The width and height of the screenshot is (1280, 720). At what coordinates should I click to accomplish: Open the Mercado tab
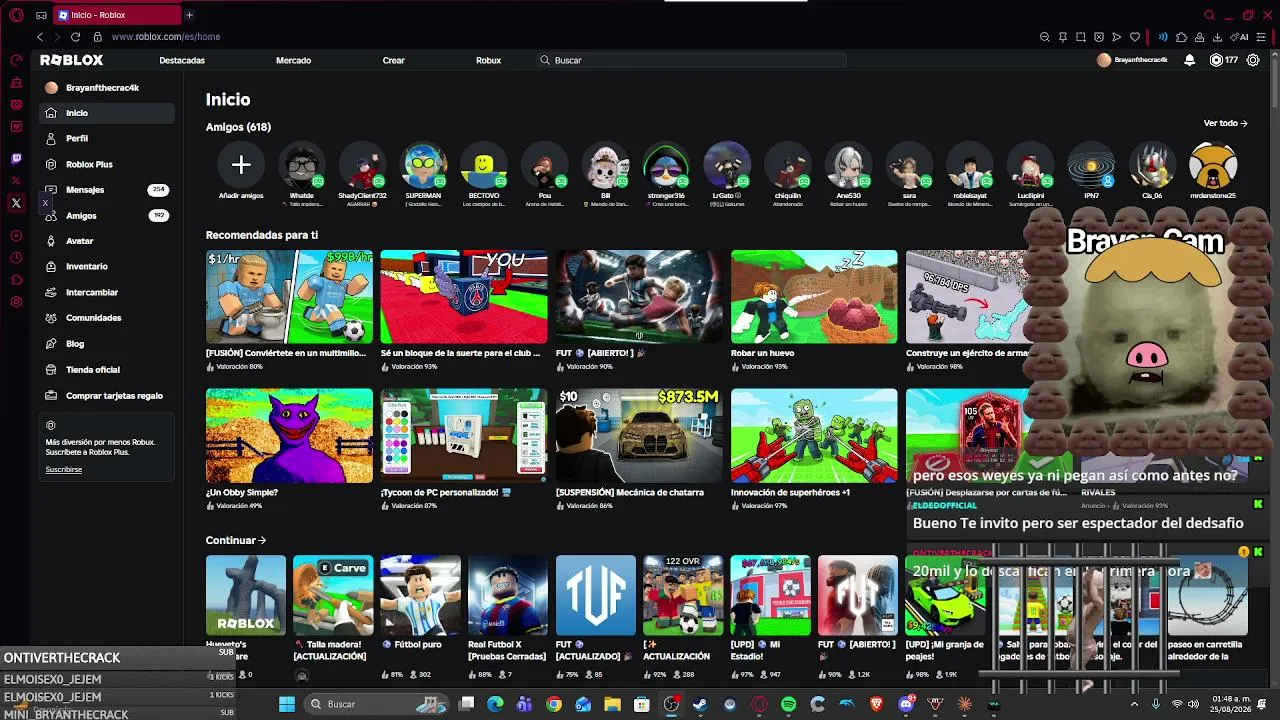293,60
